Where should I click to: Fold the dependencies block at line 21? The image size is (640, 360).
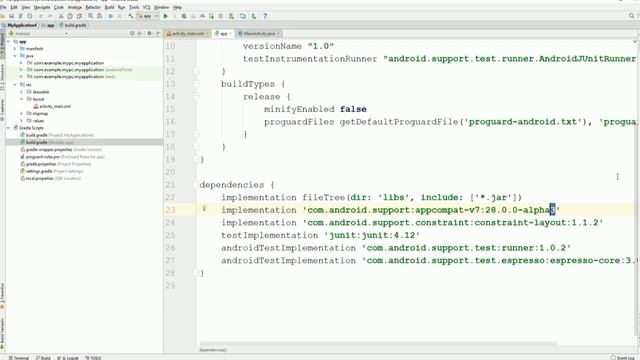click(x=196, y=185)
